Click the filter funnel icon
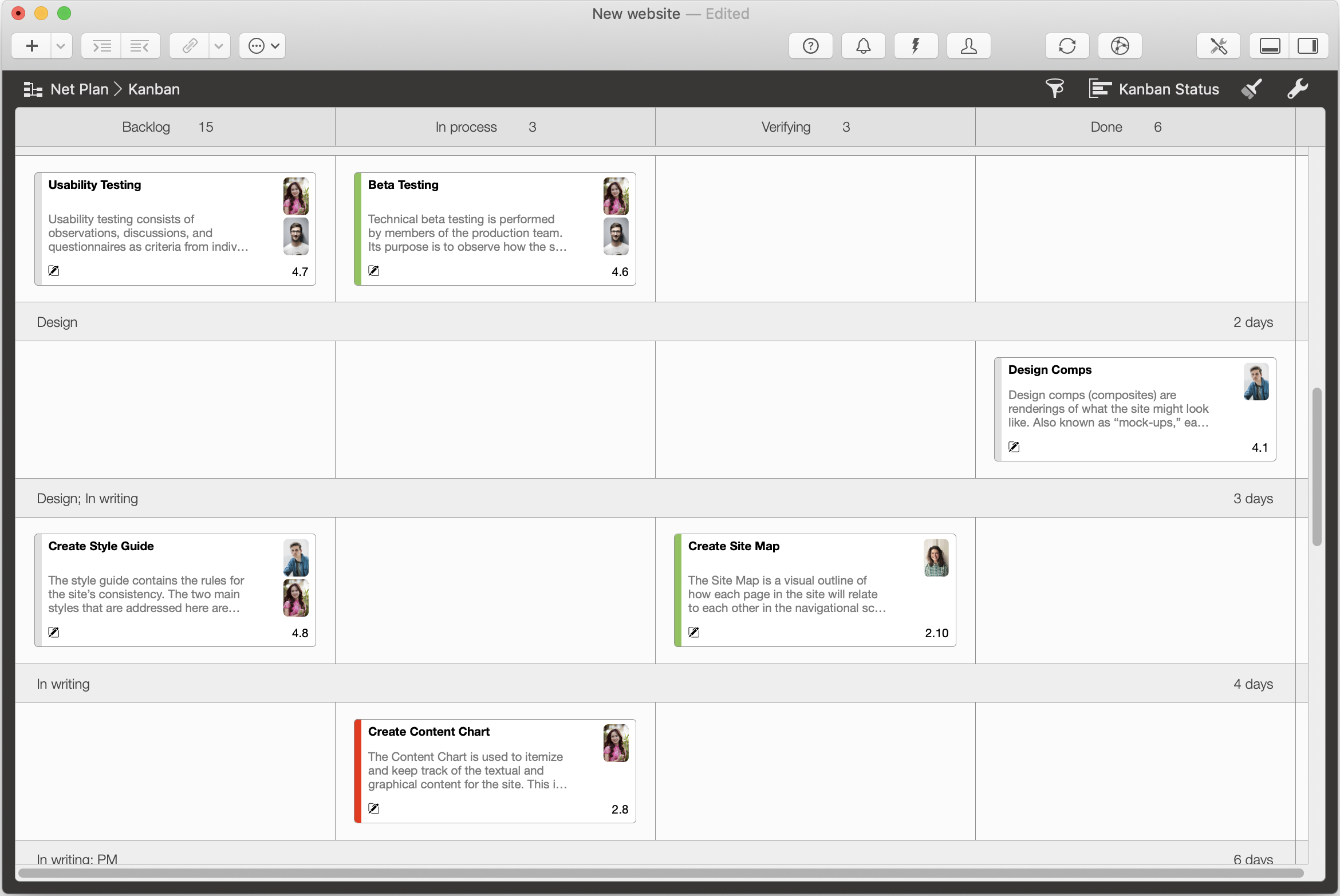Viewport: 1340px width, 896px height. click(x=1054, y=89)
